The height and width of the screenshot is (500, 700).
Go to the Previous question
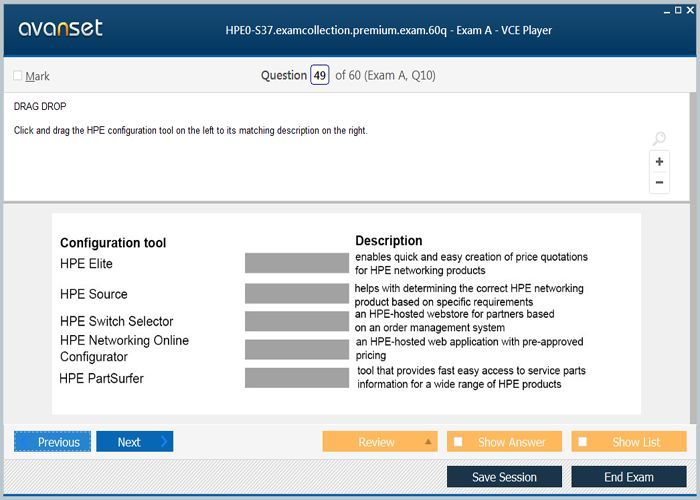pos(53,442)
